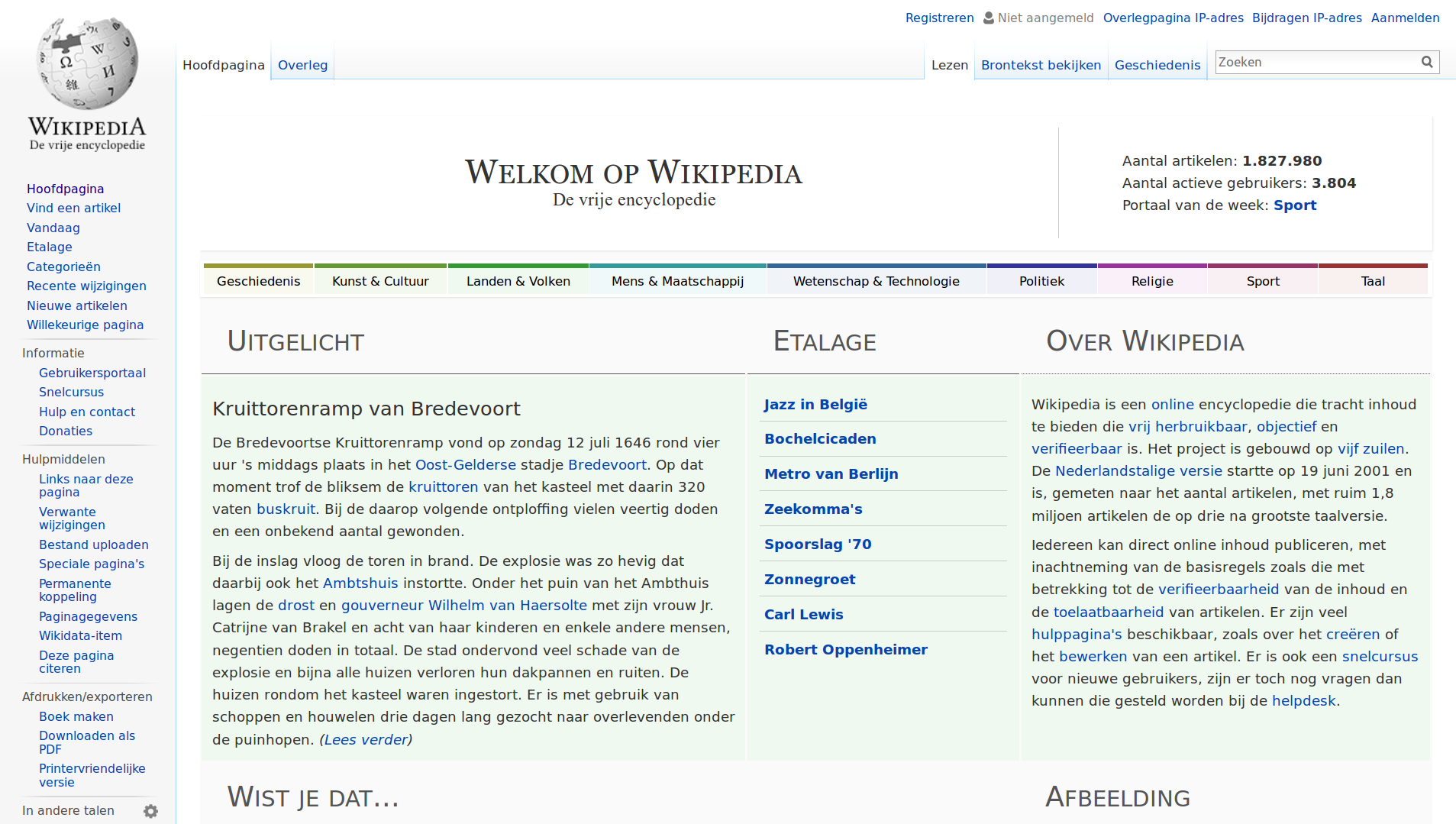Switch to the Overleg tab
The height and width of the screenshot is (824, 1456).
302,65
